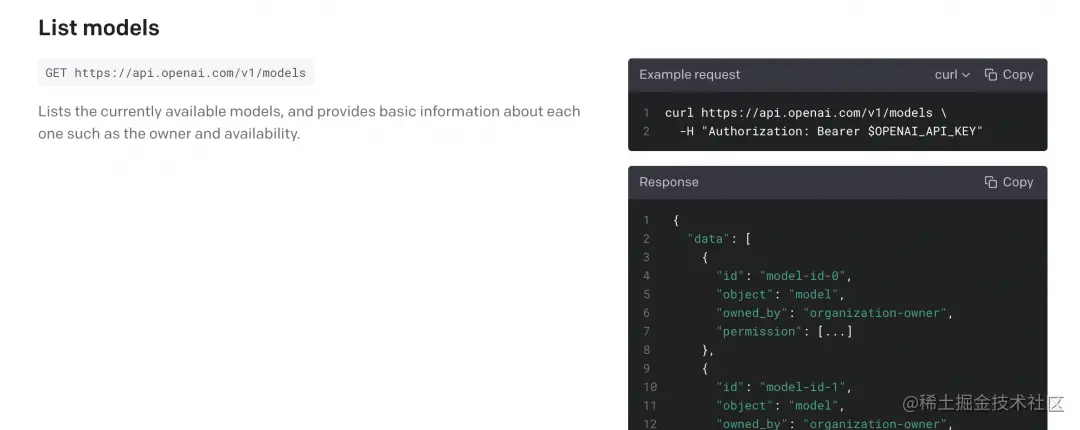Click the closing brace on response line 8
1080x430 pixels.
point(707,350)
